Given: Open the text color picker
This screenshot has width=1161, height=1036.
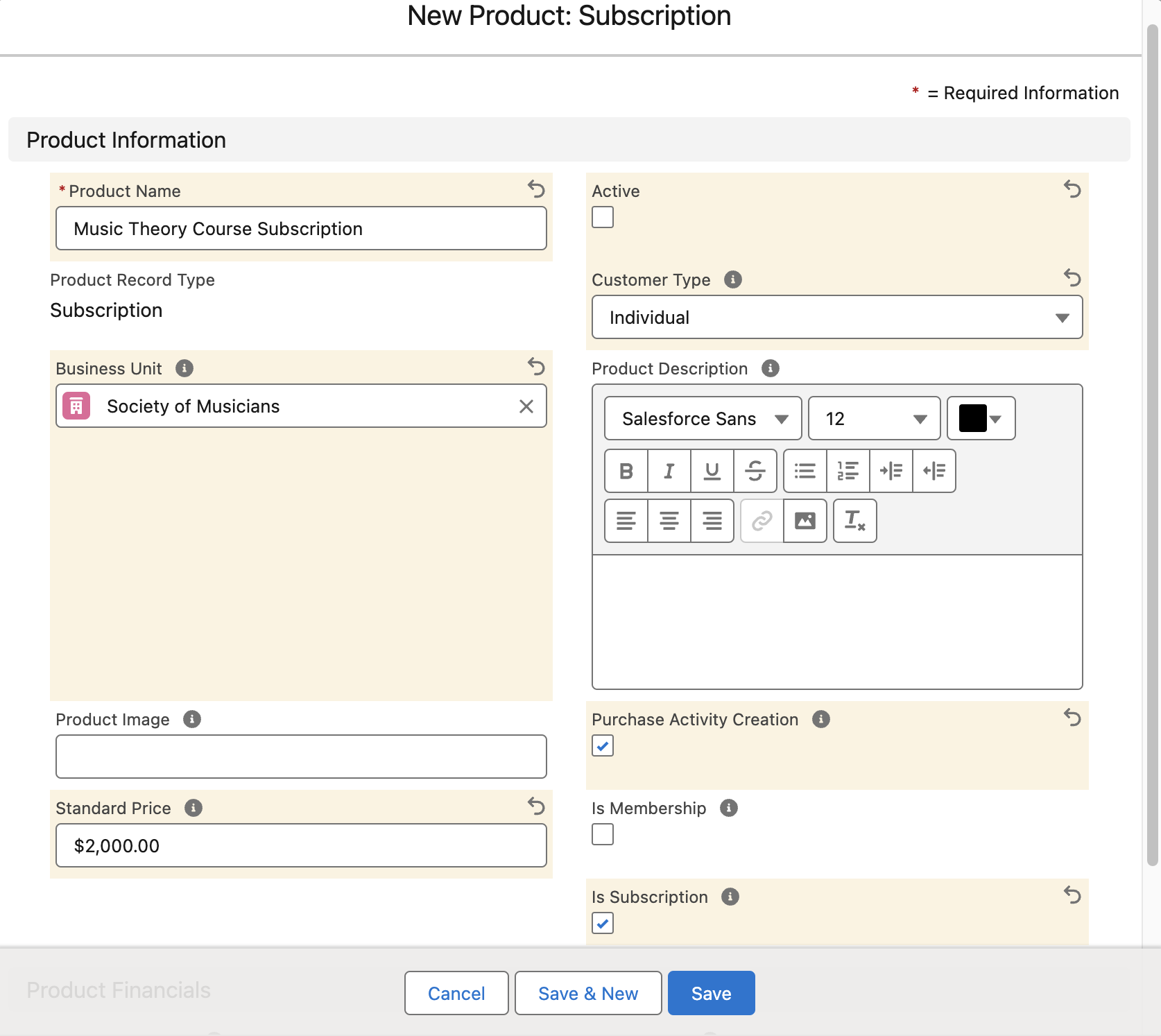Looking at the screenshot, I should coord(981,418).
